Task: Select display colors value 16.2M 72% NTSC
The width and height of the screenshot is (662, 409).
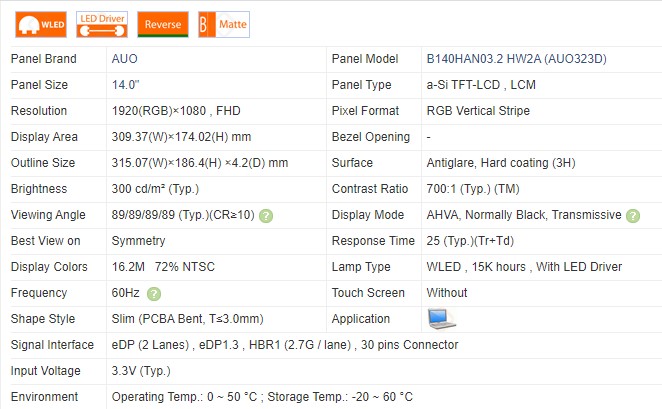Action: 163,267
